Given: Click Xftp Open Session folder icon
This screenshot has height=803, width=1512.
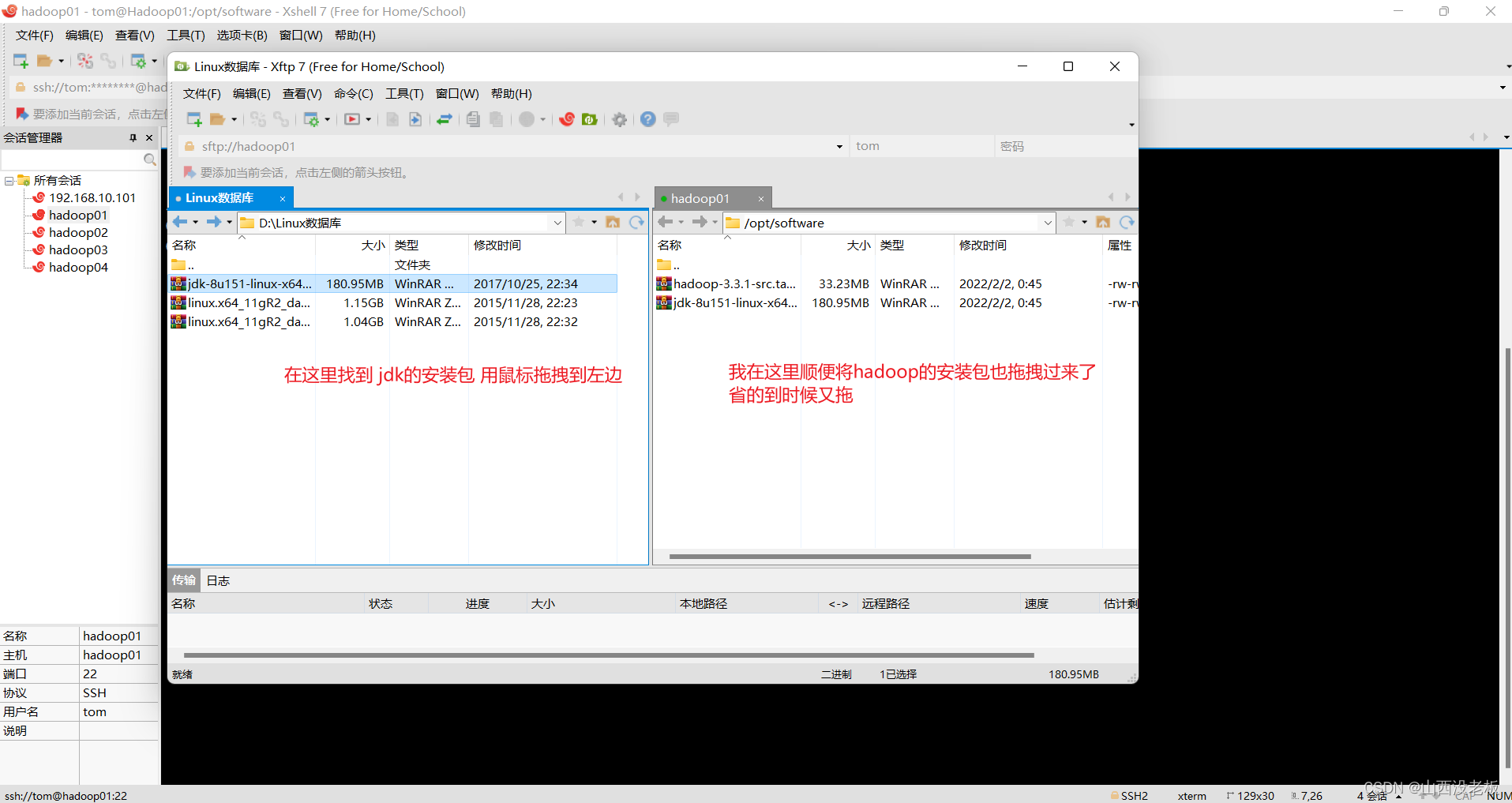Looking at the screenshot, I should (217, 119).
